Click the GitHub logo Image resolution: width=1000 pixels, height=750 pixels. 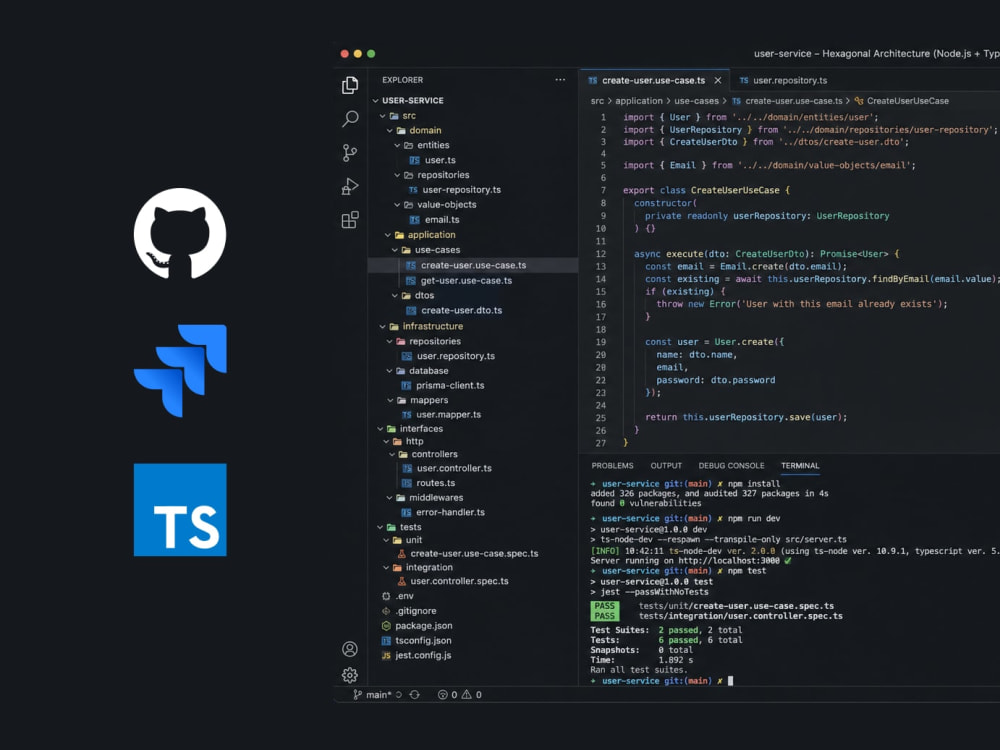180,233
